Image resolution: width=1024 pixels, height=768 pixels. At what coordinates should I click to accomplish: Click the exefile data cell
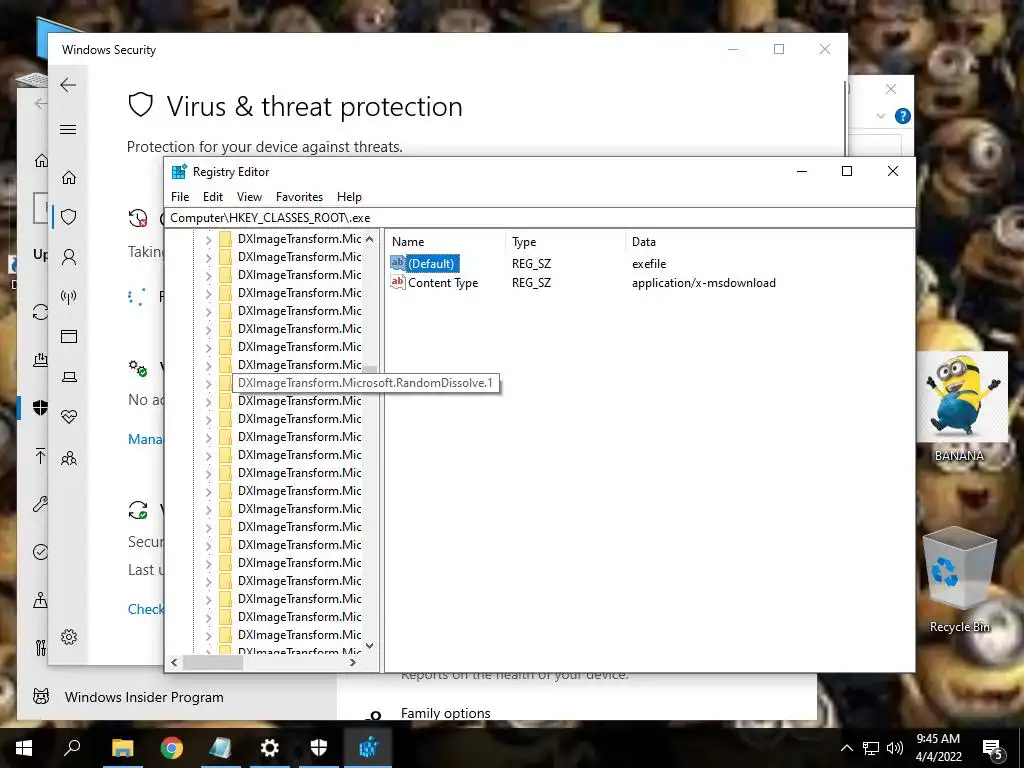[649, 264]
